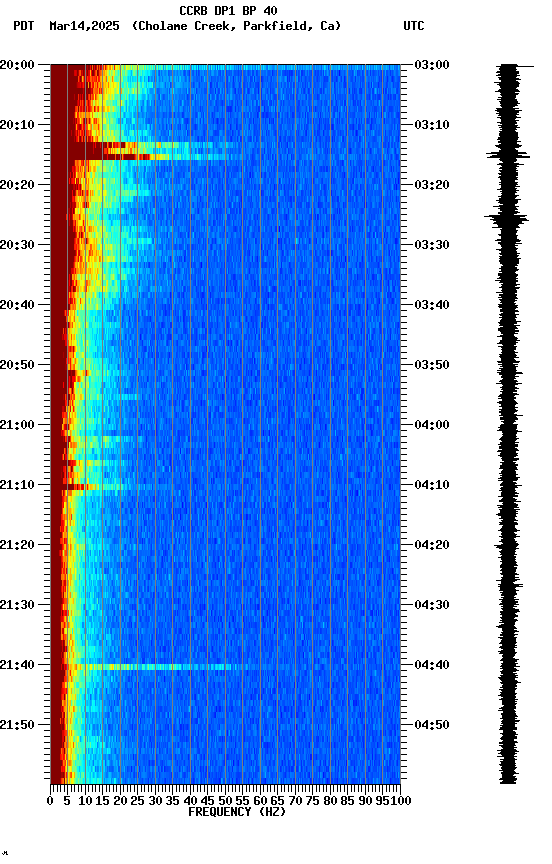Click the '21:20' PDT time label
Image resolution: width=552 pixels, height=864 pixels.
coord(17,545)
